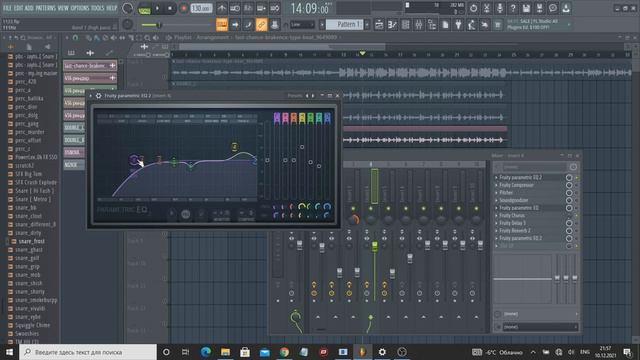The width and height of the screenshot is (640, 360).
Task: Toggle Pitcher slot on/off knob
Action: [569, 193]
